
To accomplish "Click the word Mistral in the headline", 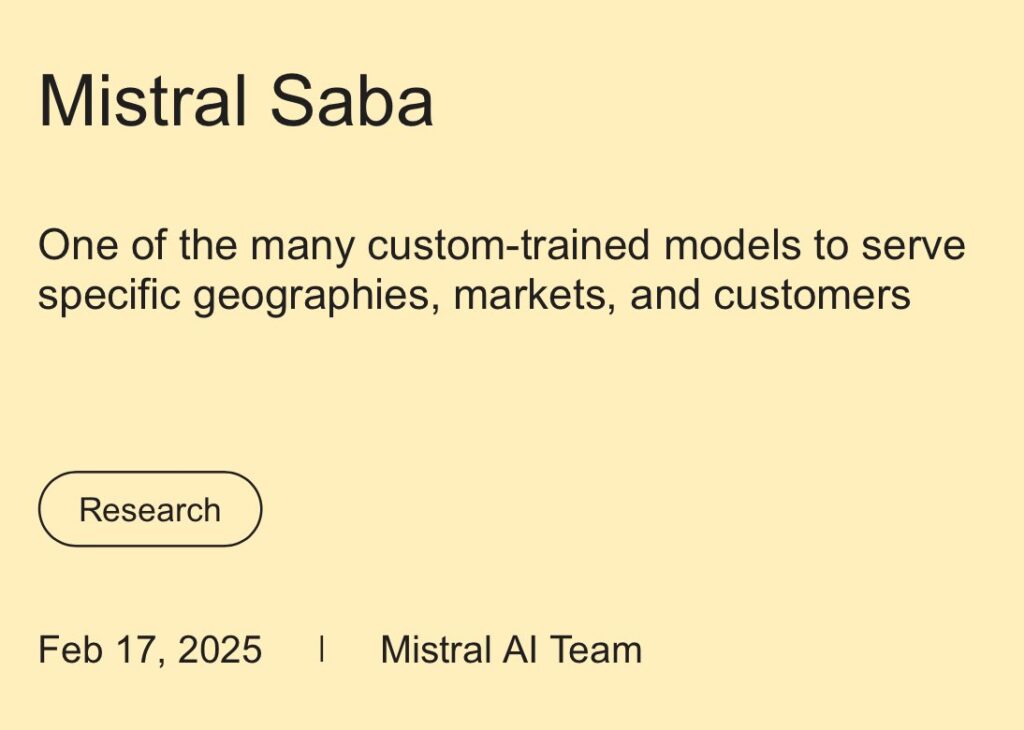I will pyautogui.click(x=143, y=101).
